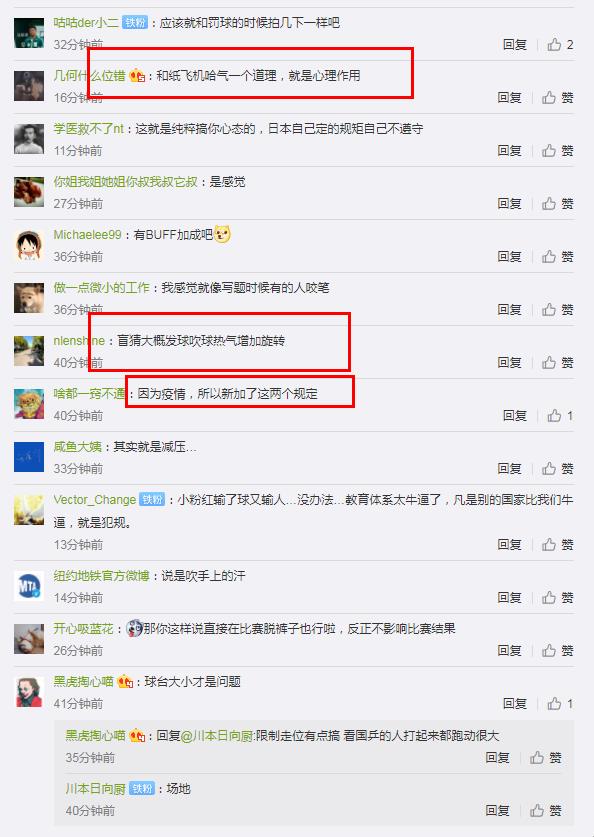
Task: Reply to 做一点微小的工作's comment
Action: pyautogui.click(x=509, y=310)
